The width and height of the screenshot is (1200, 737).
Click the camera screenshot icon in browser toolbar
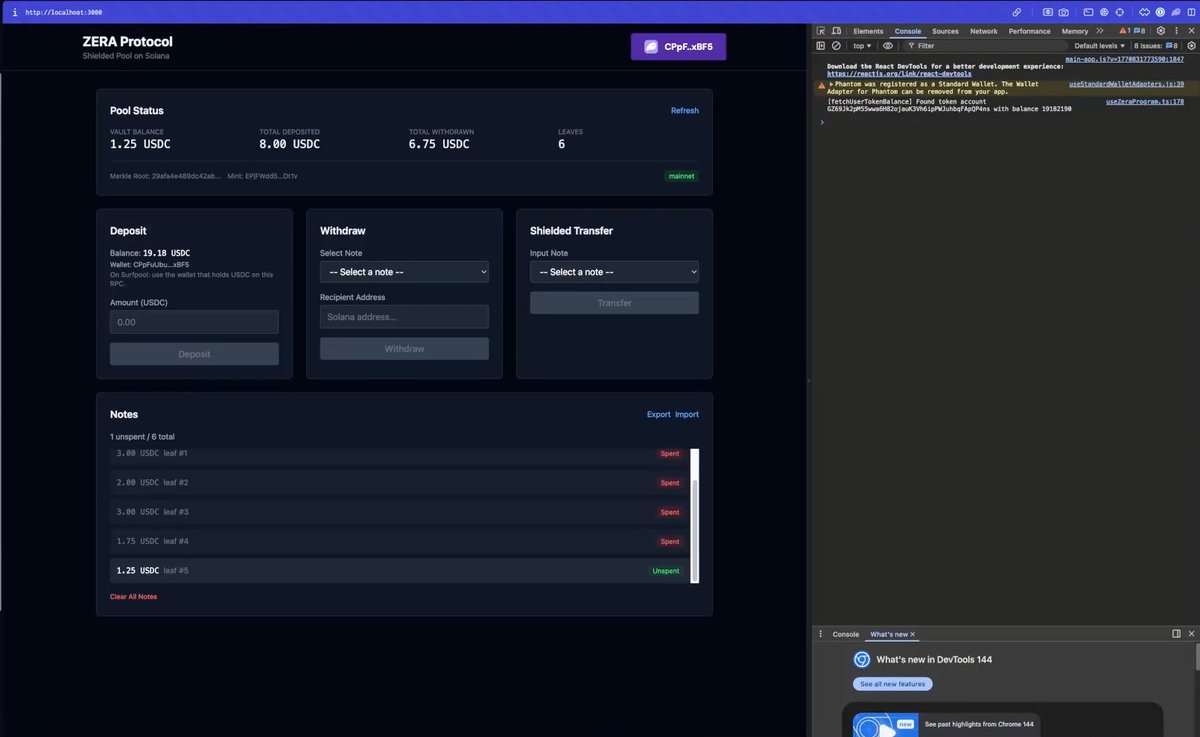pos(1063,12)
